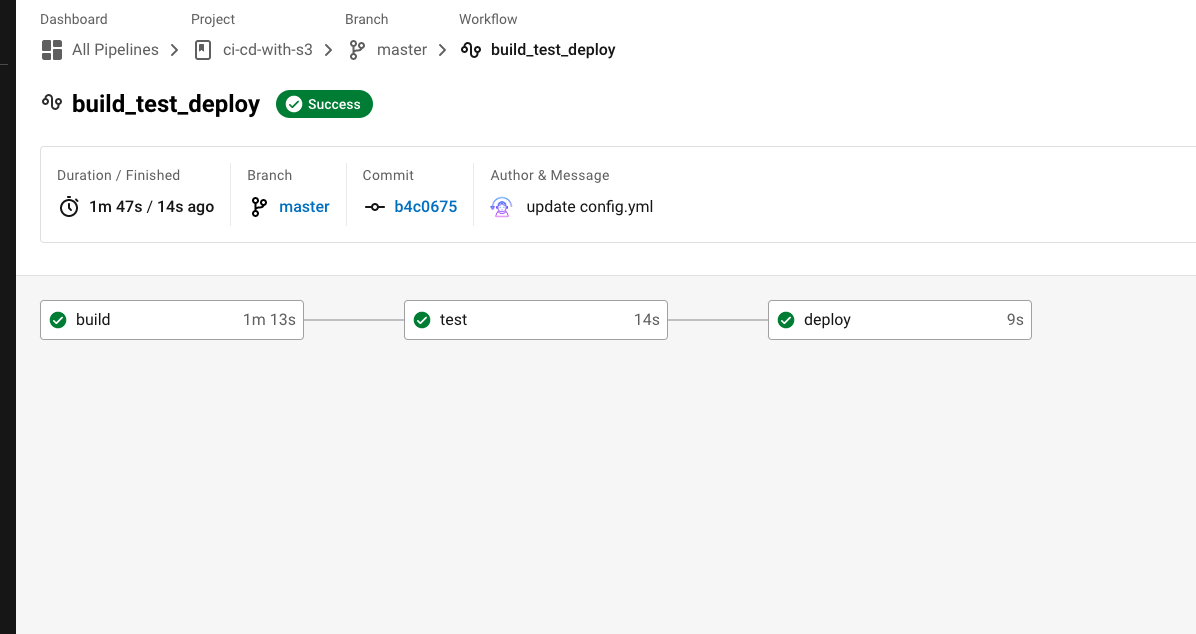The height and width of the screenshot is (634, 1196).
Task: Open the ci-cd-with-s3 project breadcrumb
Action: [268, 50]
